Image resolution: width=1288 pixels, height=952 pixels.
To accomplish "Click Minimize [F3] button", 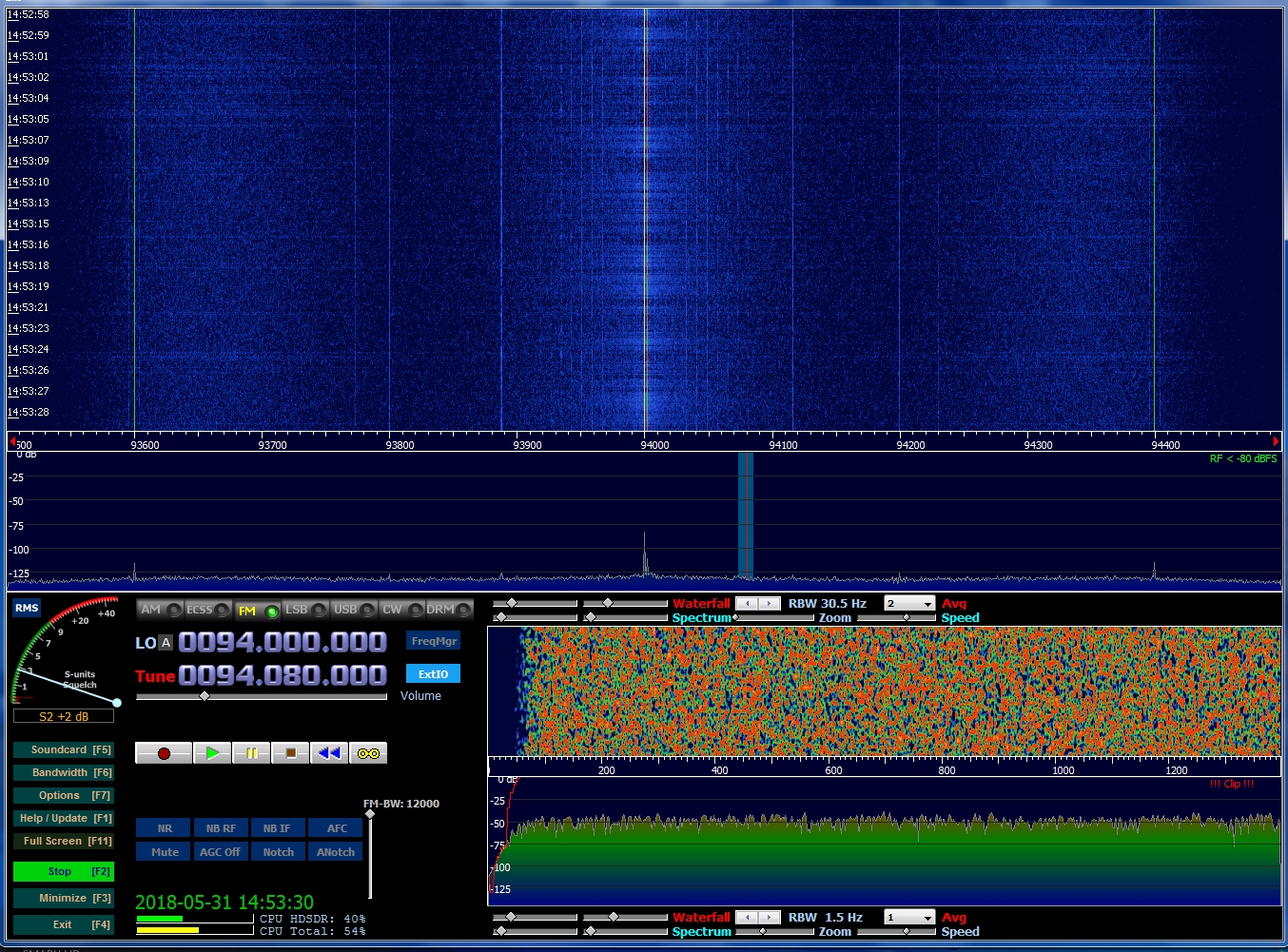I will click(64, 898).
